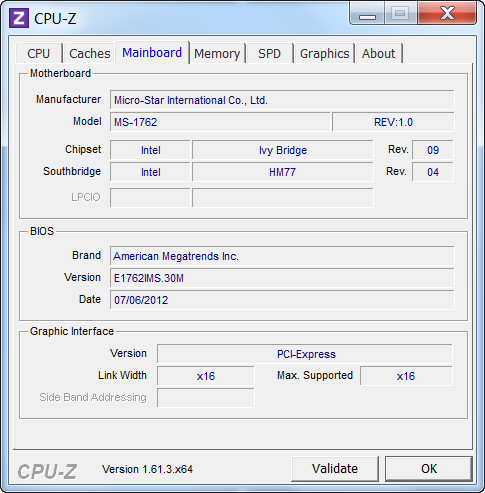The image size is (485, 493).
Task: Click the greyed-out maximize button
Action: [x=401, y=13]
